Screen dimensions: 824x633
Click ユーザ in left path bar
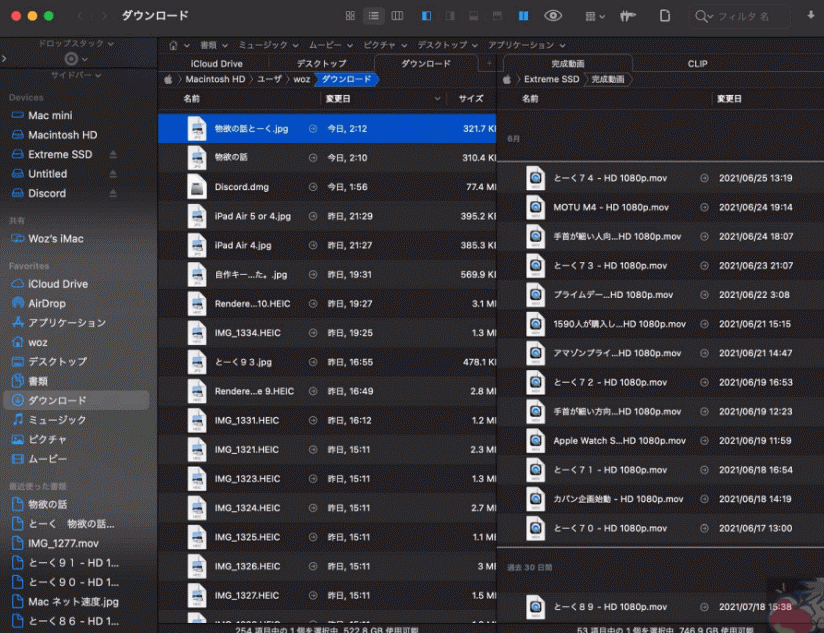click(x=269, y=79)
